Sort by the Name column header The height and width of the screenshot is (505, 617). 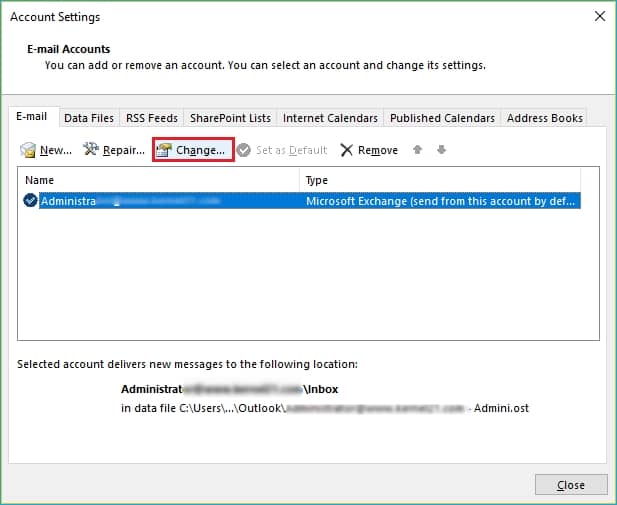pos(158,180)
